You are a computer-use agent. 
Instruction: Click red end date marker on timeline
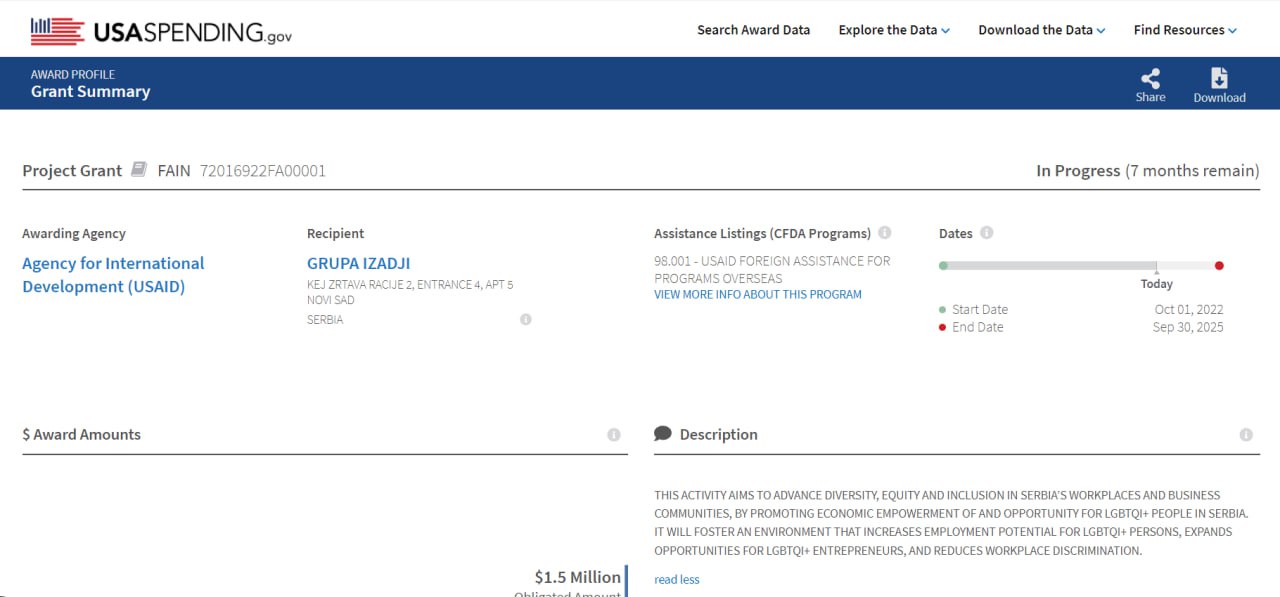click(1219, 266)
